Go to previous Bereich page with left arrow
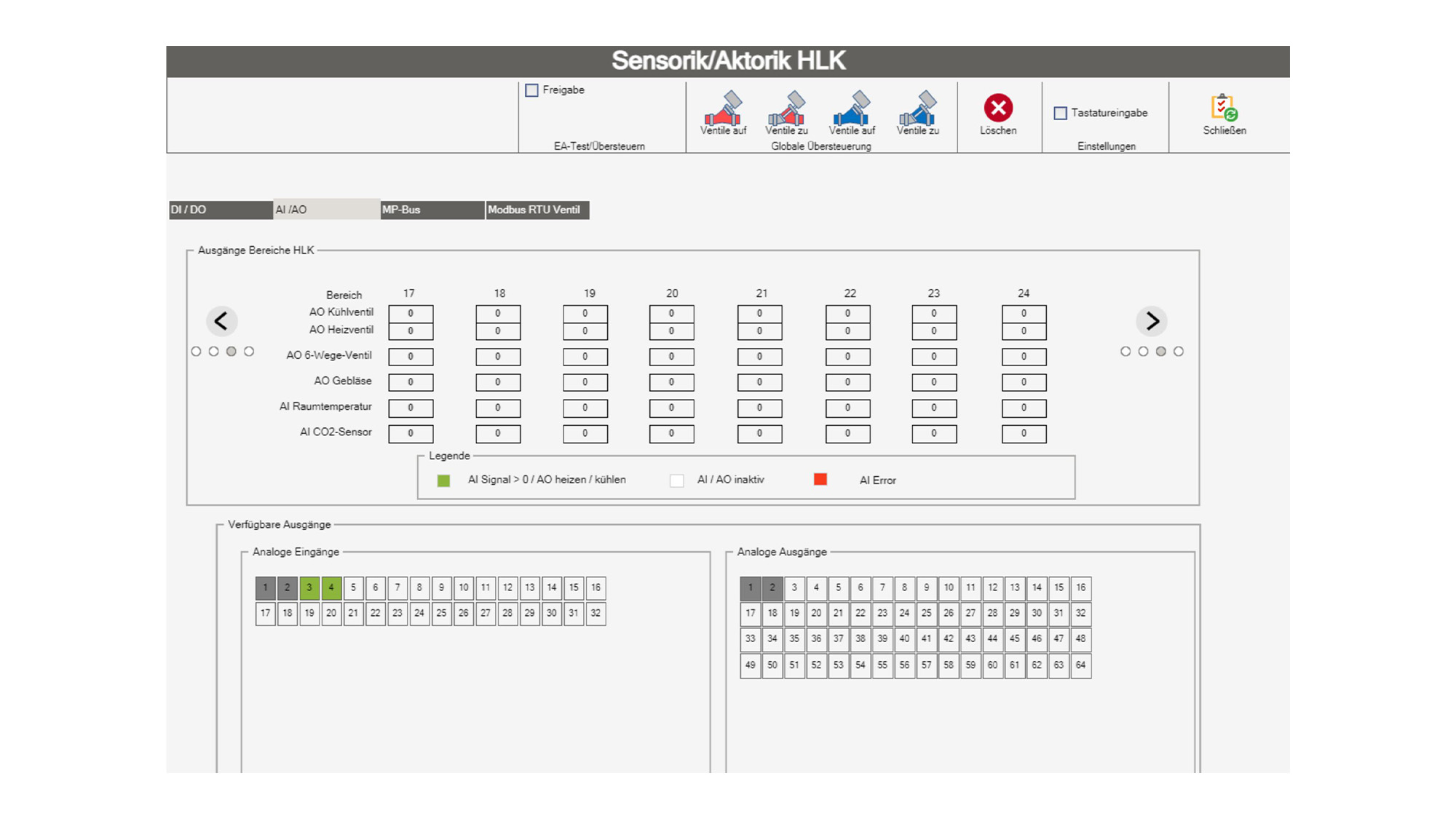1456x819 pixels. coord(221,321)
